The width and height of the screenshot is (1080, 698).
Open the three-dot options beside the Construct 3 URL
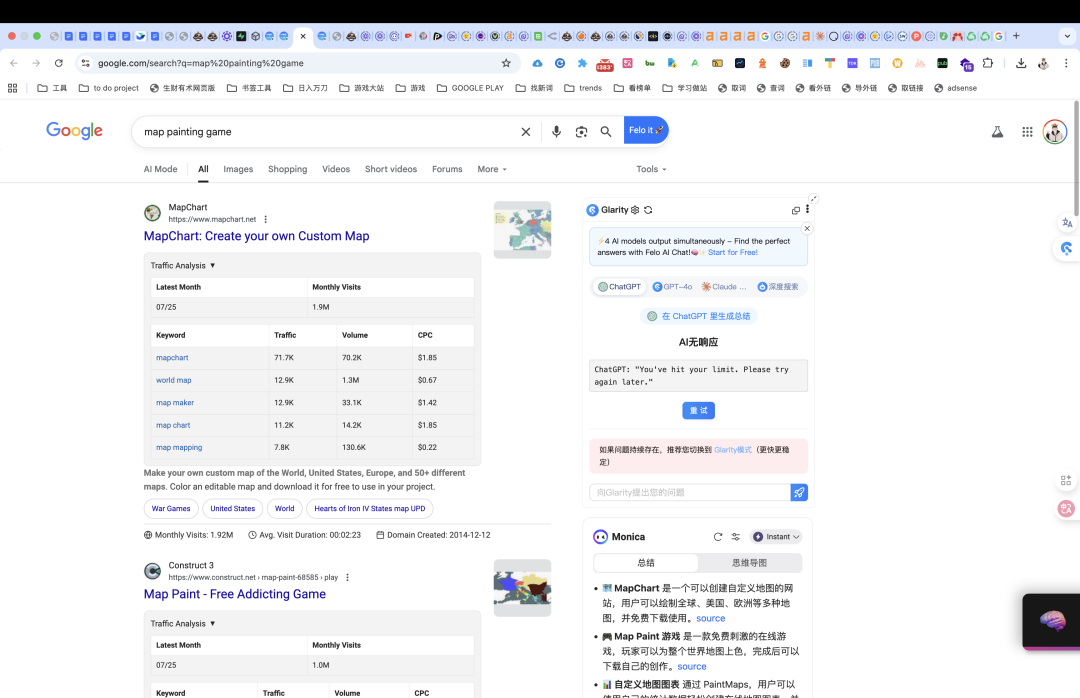coord(347,577)
